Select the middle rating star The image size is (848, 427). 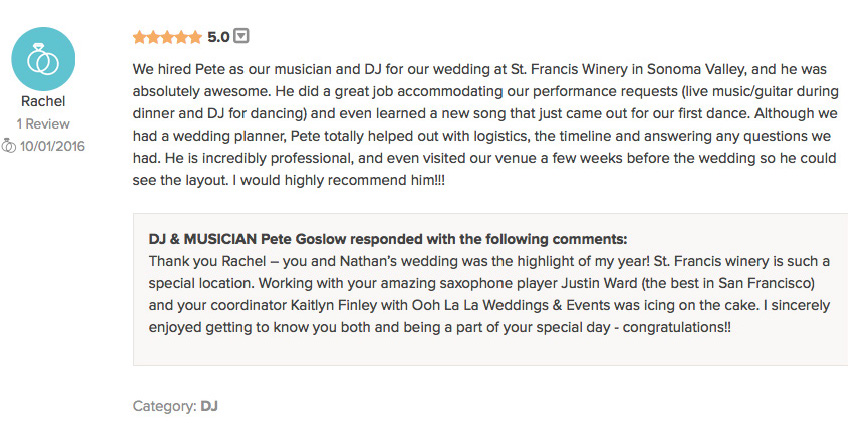[167, 37]
